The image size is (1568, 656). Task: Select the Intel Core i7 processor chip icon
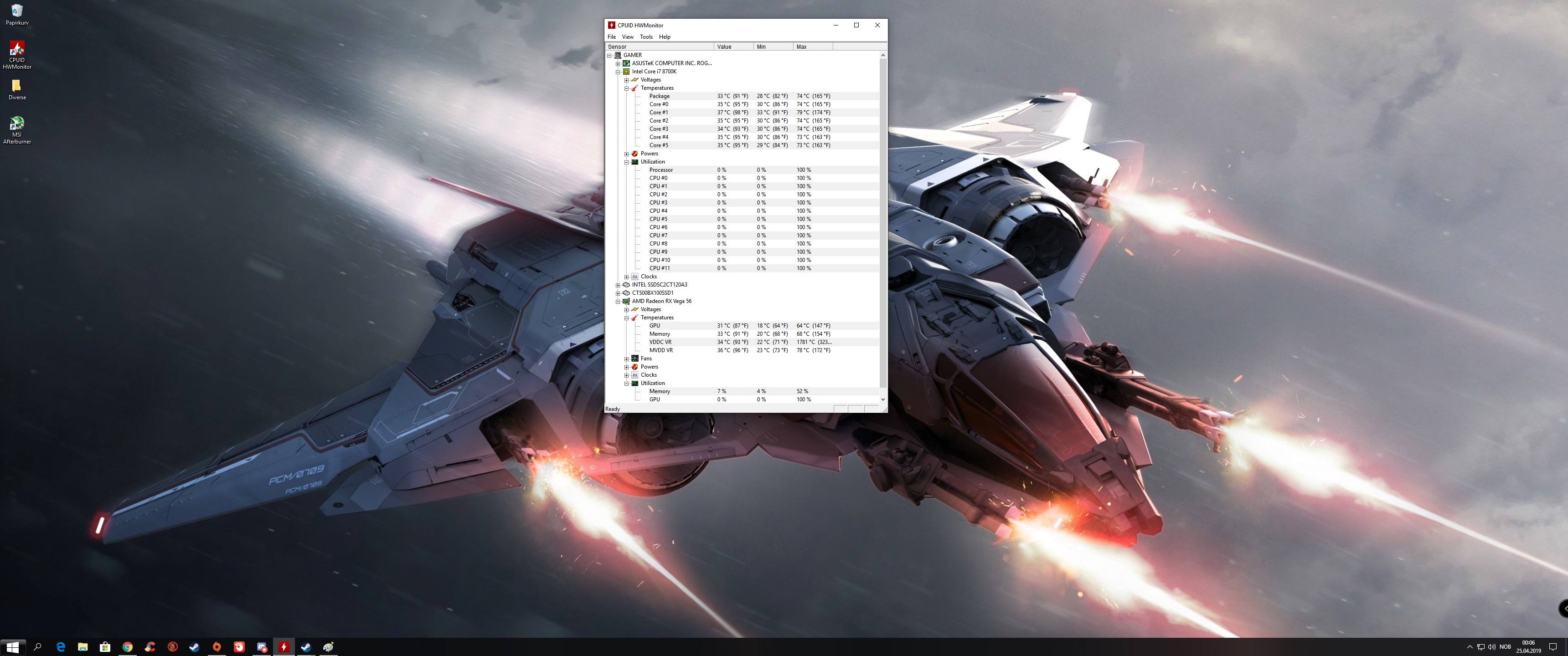point(626,71)
